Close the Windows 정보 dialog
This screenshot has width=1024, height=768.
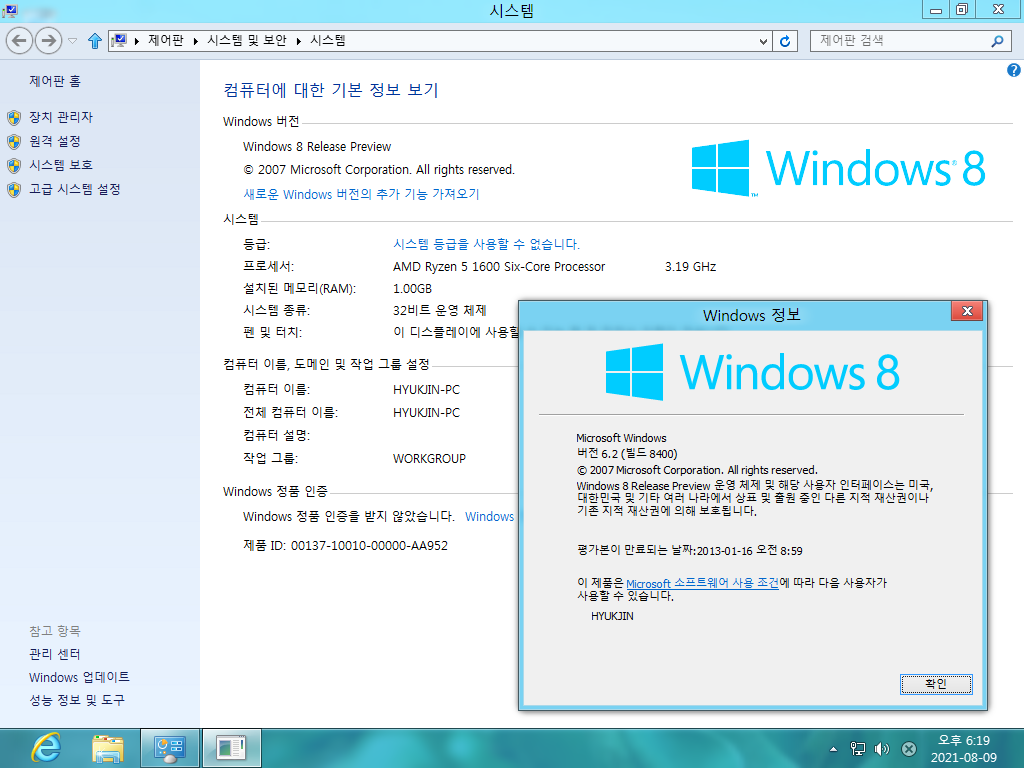(x=967, y=312)
